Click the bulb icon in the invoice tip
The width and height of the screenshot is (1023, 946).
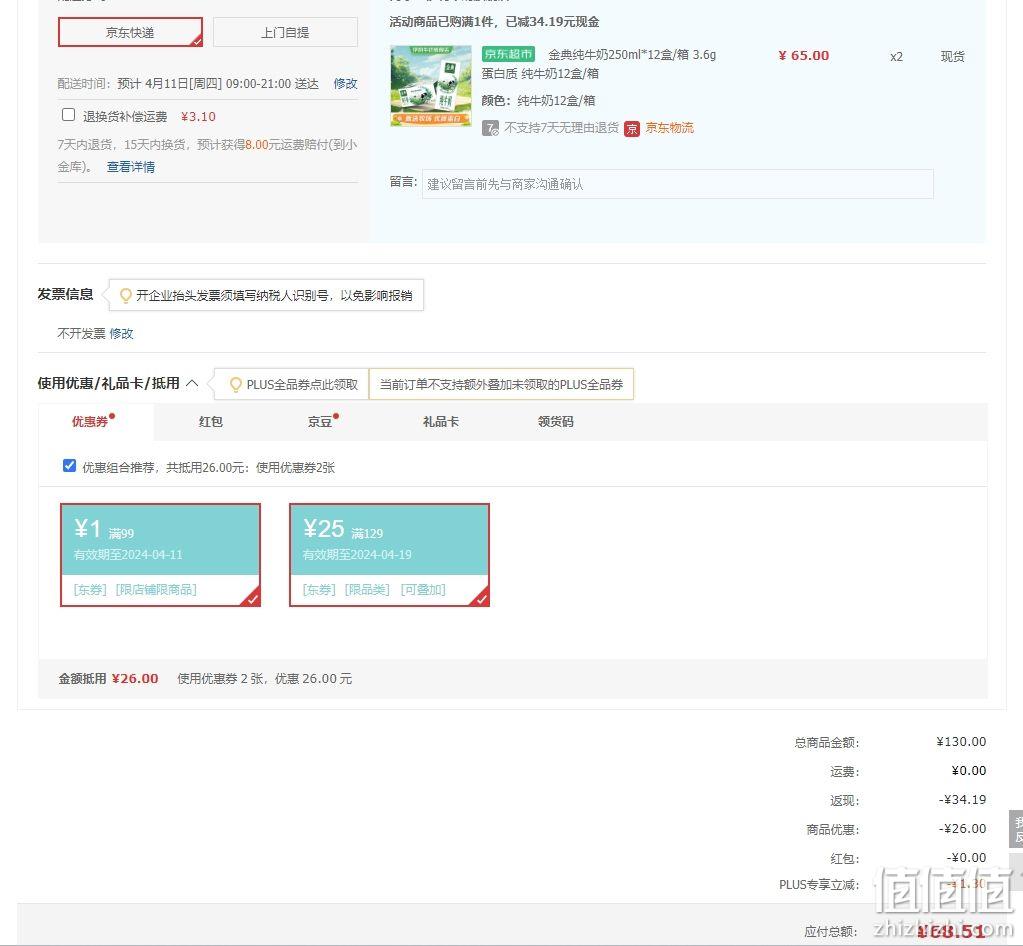click(125, 296)
